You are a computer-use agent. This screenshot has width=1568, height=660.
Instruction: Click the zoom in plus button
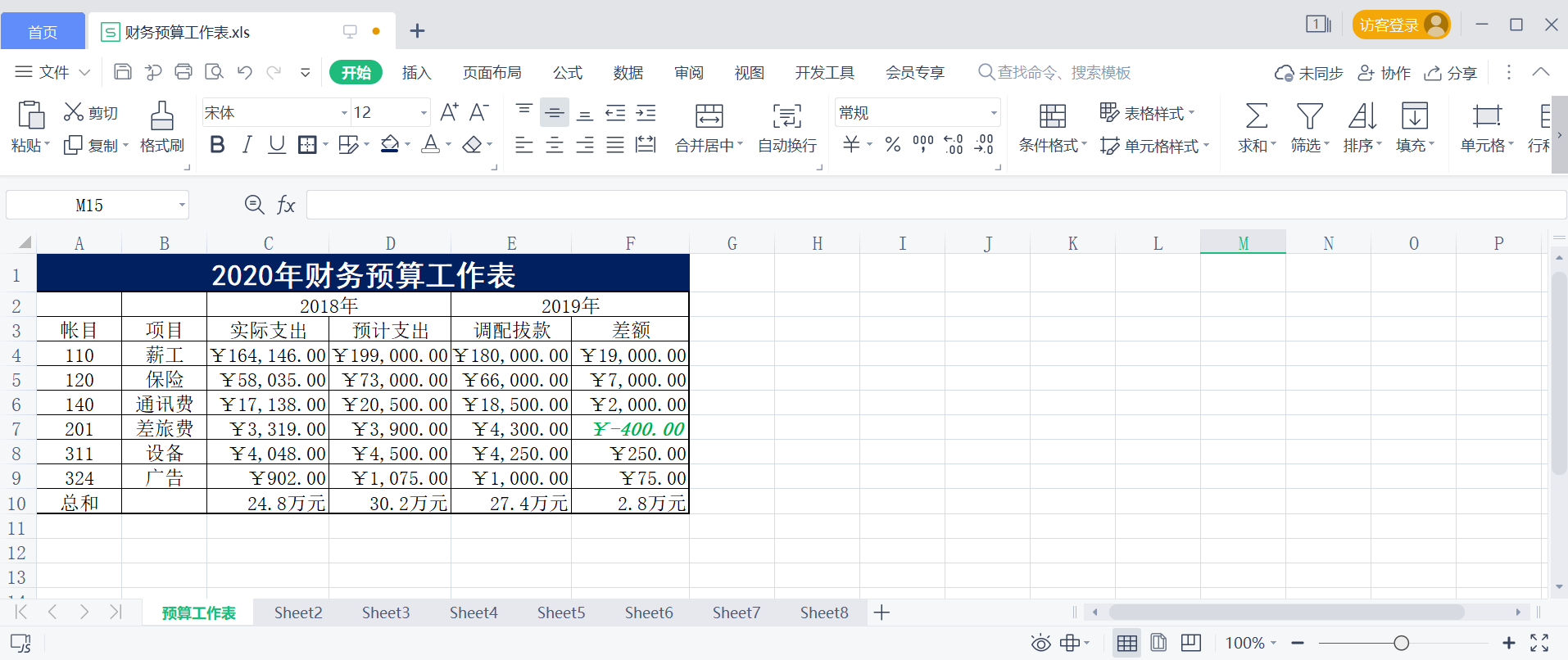click(x=1508, y=643)
